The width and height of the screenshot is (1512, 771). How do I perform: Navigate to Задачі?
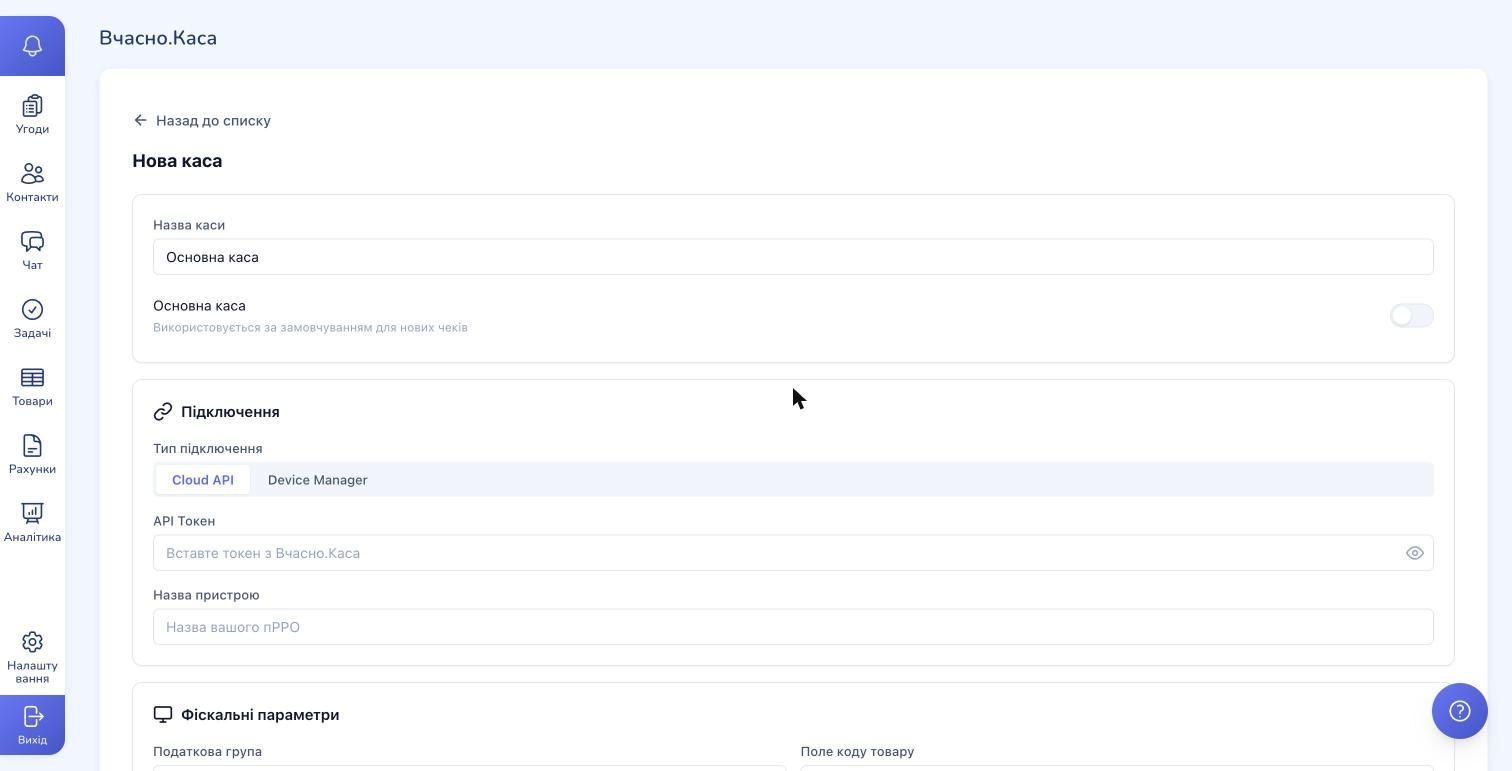32,319
